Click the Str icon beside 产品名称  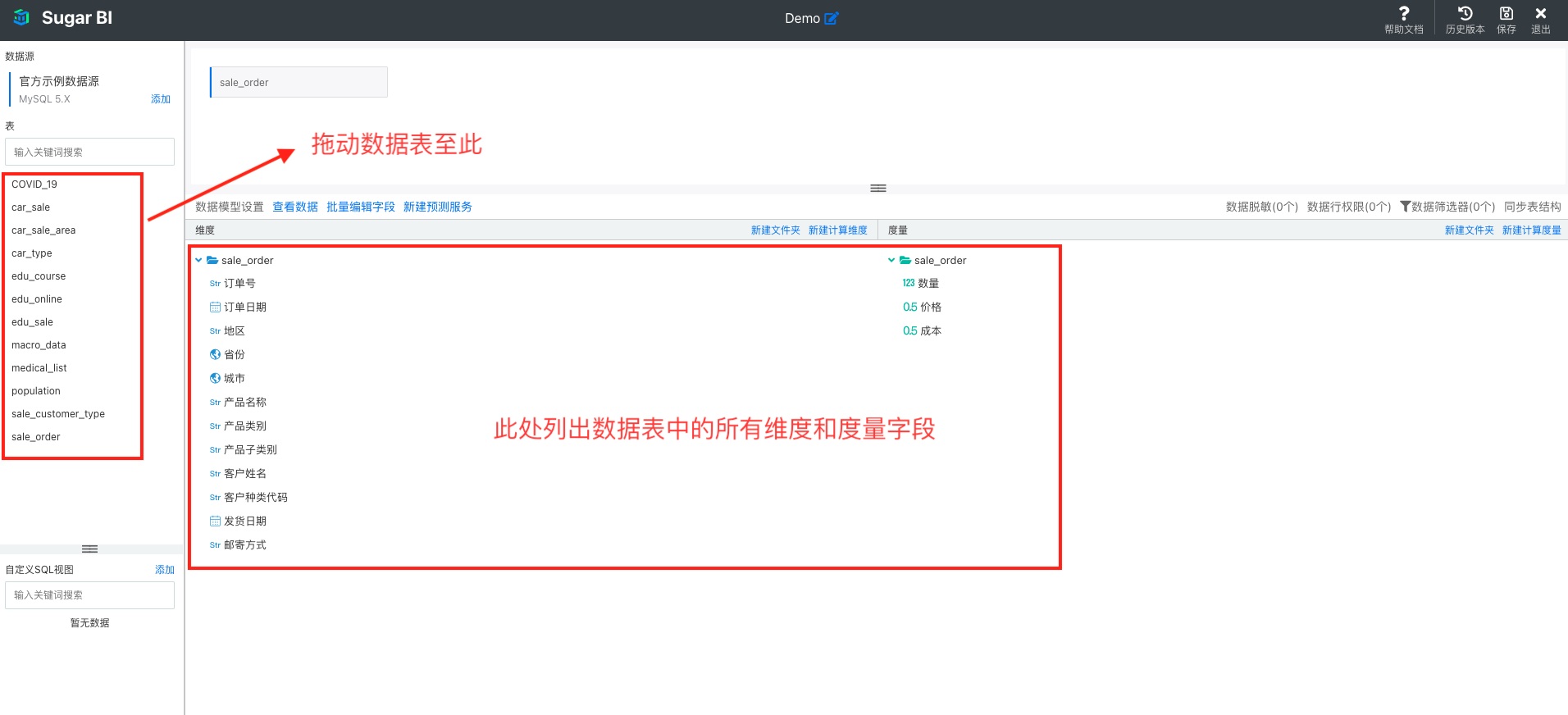tap(215, 403)
